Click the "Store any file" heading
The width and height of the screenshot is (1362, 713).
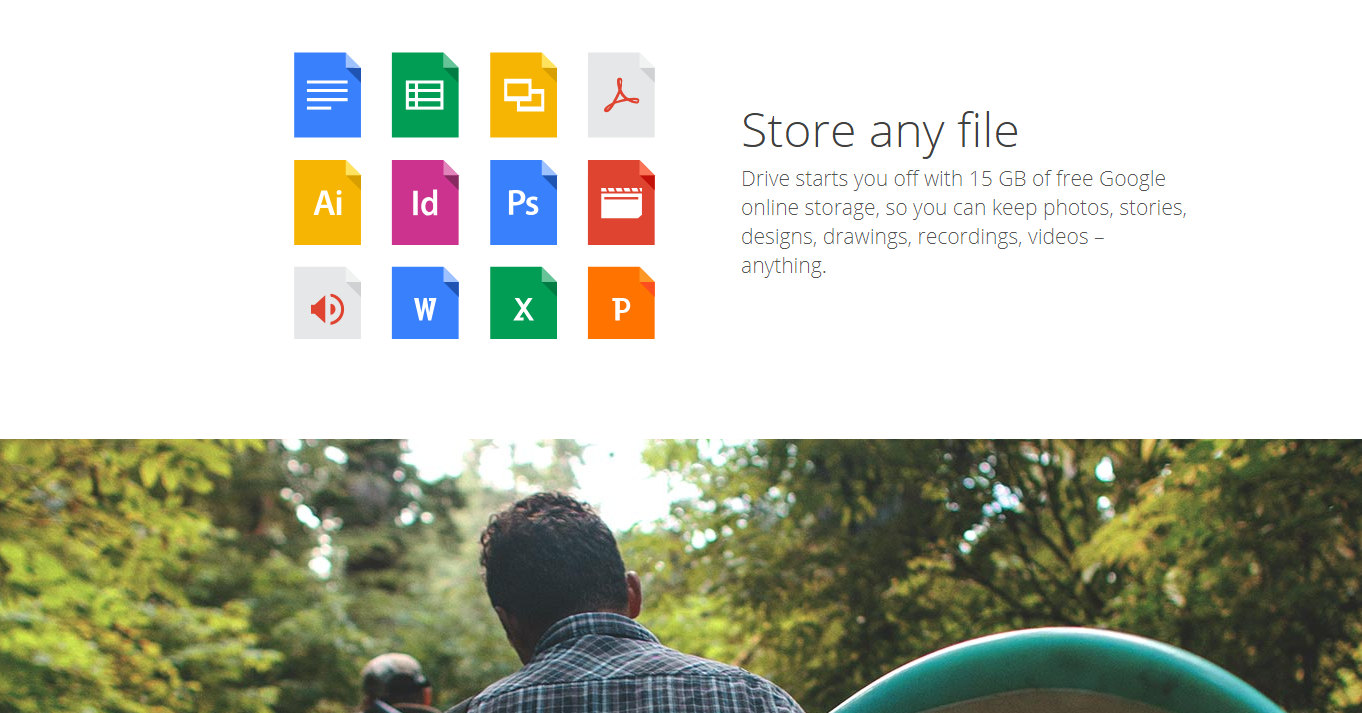[x=879, y=130]
